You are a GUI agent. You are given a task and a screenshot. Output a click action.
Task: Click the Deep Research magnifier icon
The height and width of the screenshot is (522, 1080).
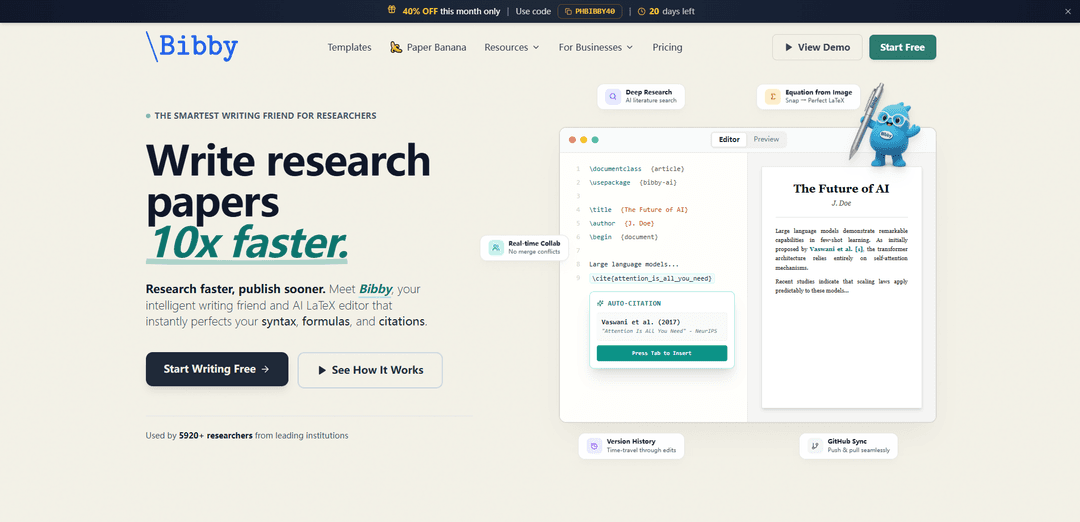[x=612, y=97]
